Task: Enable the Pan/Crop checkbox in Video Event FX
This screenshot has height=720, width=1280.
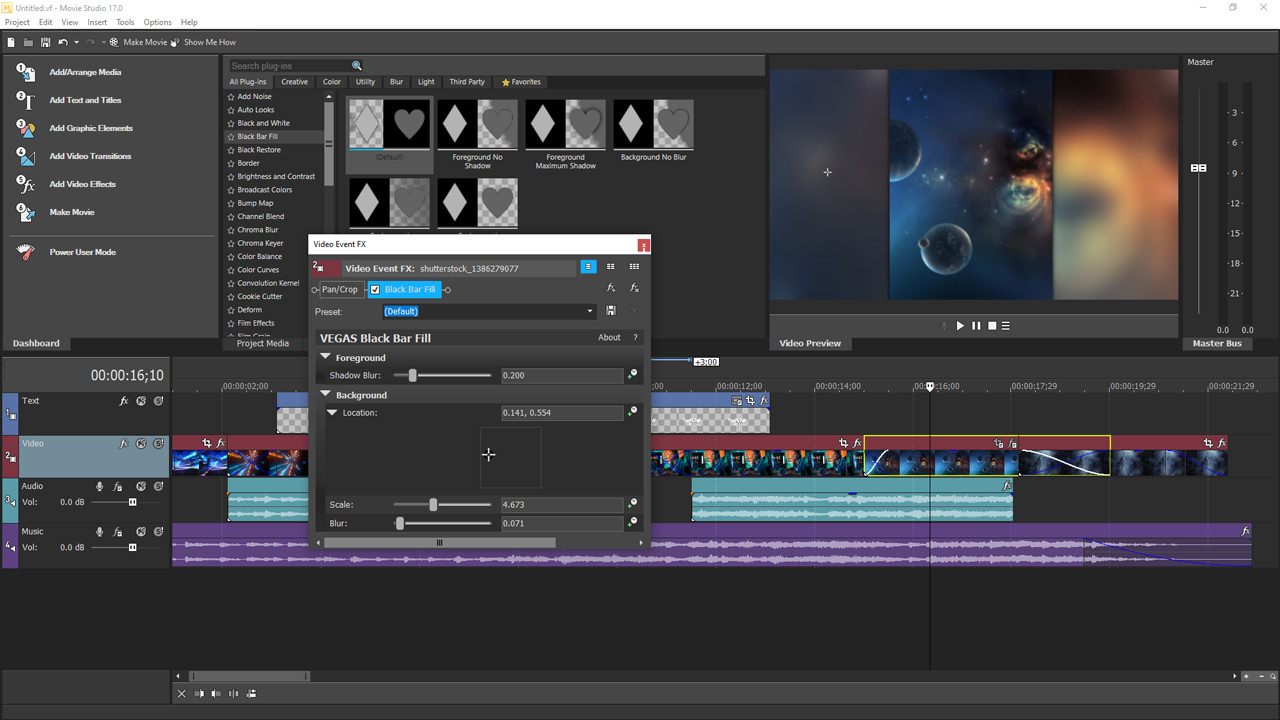Action: [x=341, y=289]
